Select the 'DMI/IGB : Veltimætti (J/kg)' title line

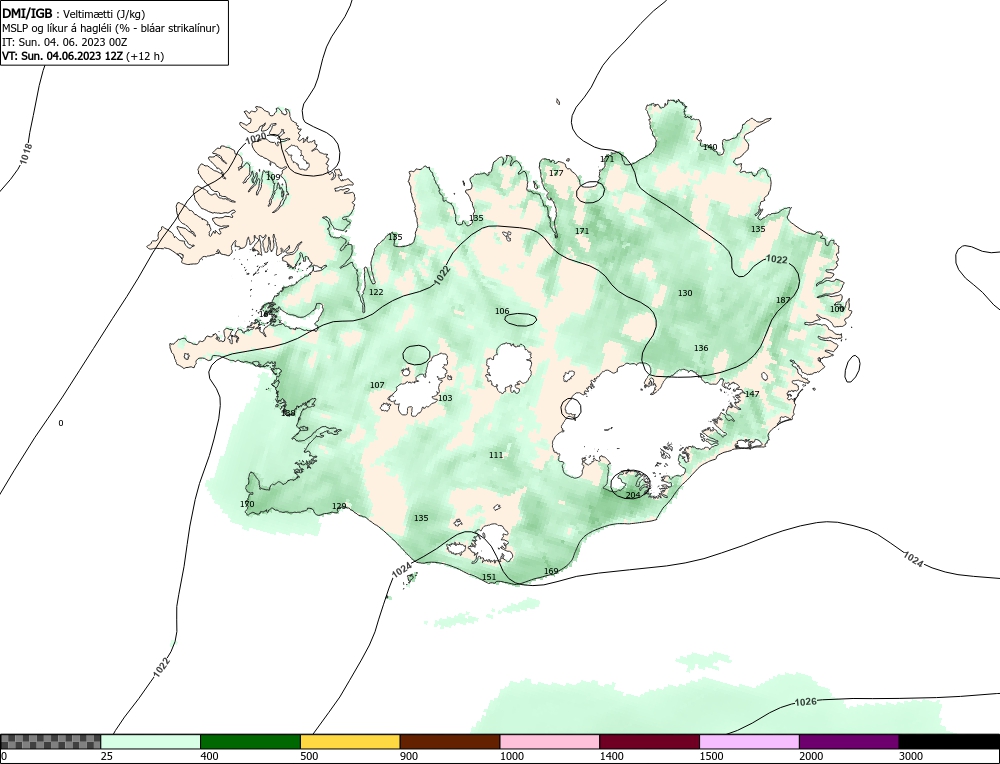coord(74,13)
